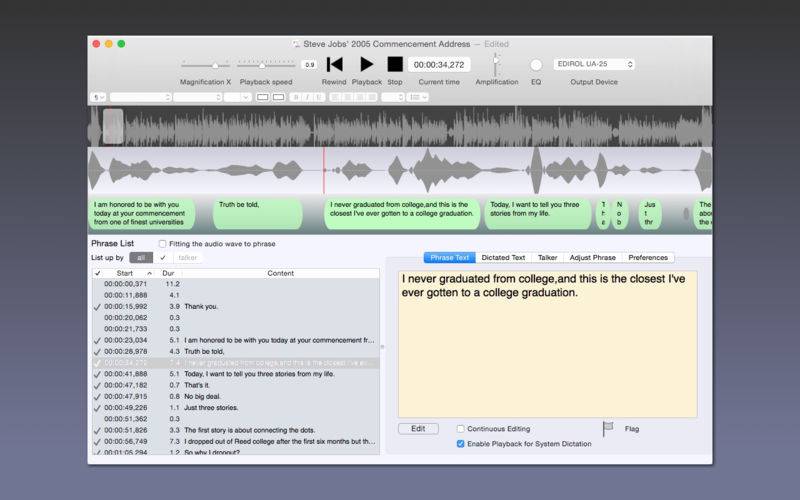Align text right in format bar
Image resolution: width=800 pixels, height=500 pixels.
click(x=360, y=97)
